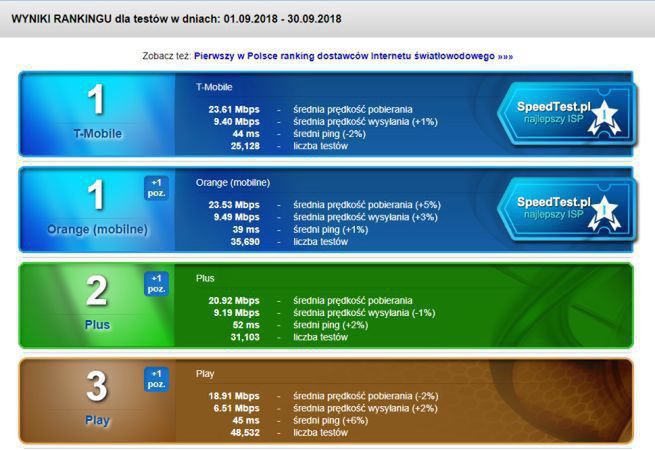The height and width of the screenshot is (450, 655).
Task: Click Orange test count 35,690
Action: click(x=245, y=242)
